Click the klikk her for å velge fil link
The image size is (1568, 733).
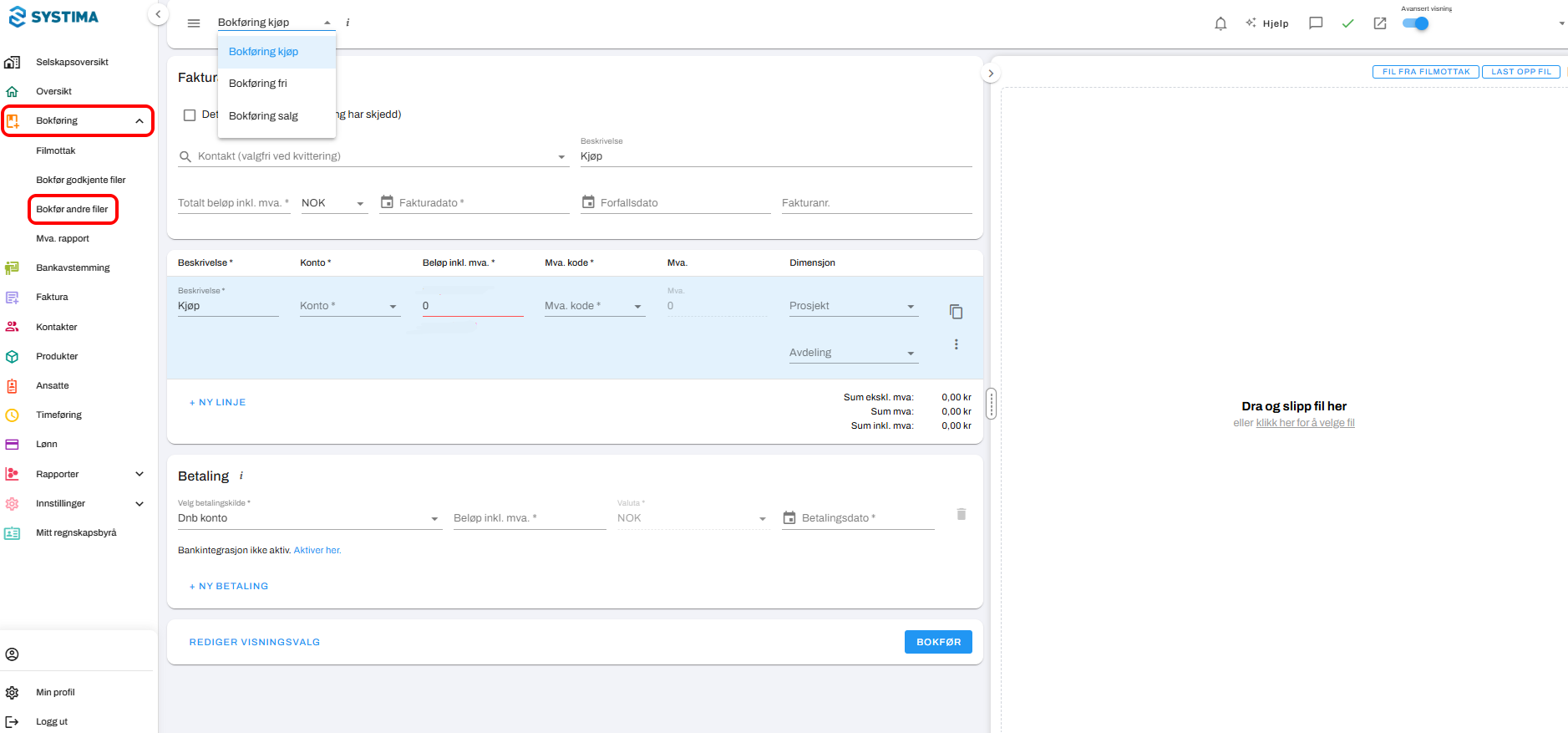point(1305,423)
